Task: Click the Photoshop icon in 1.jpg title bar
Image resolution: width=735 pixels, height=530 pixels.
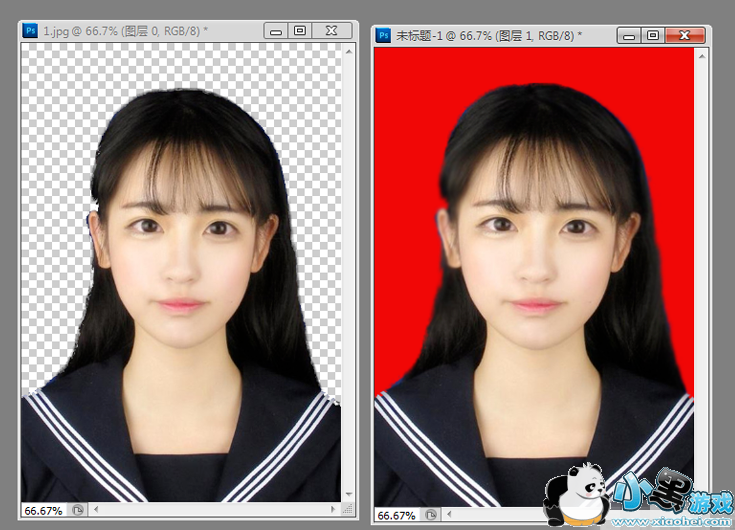Action: click(31, 31)
